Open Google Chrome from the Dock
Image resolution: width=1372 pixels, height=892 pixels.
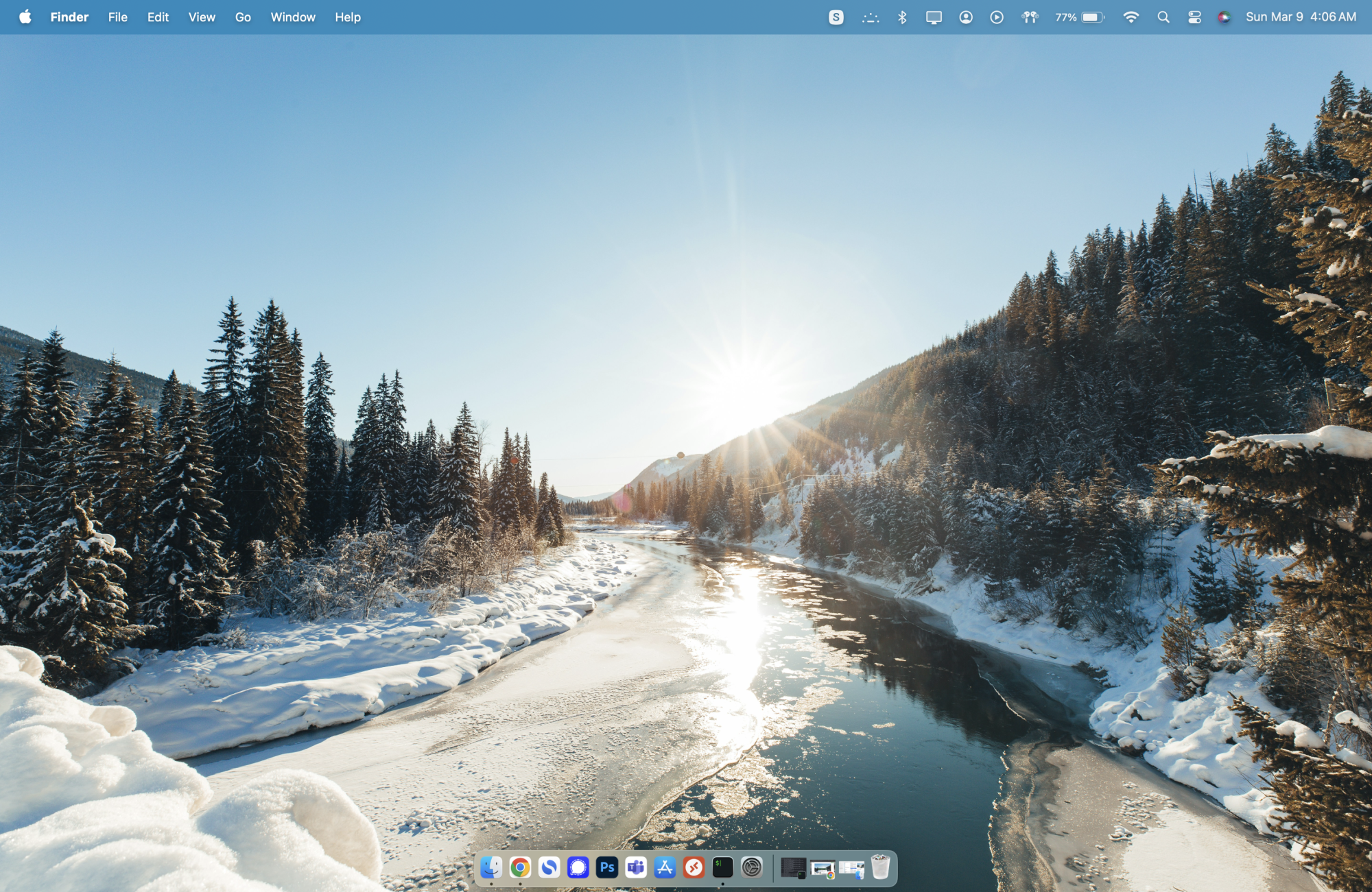520,868
